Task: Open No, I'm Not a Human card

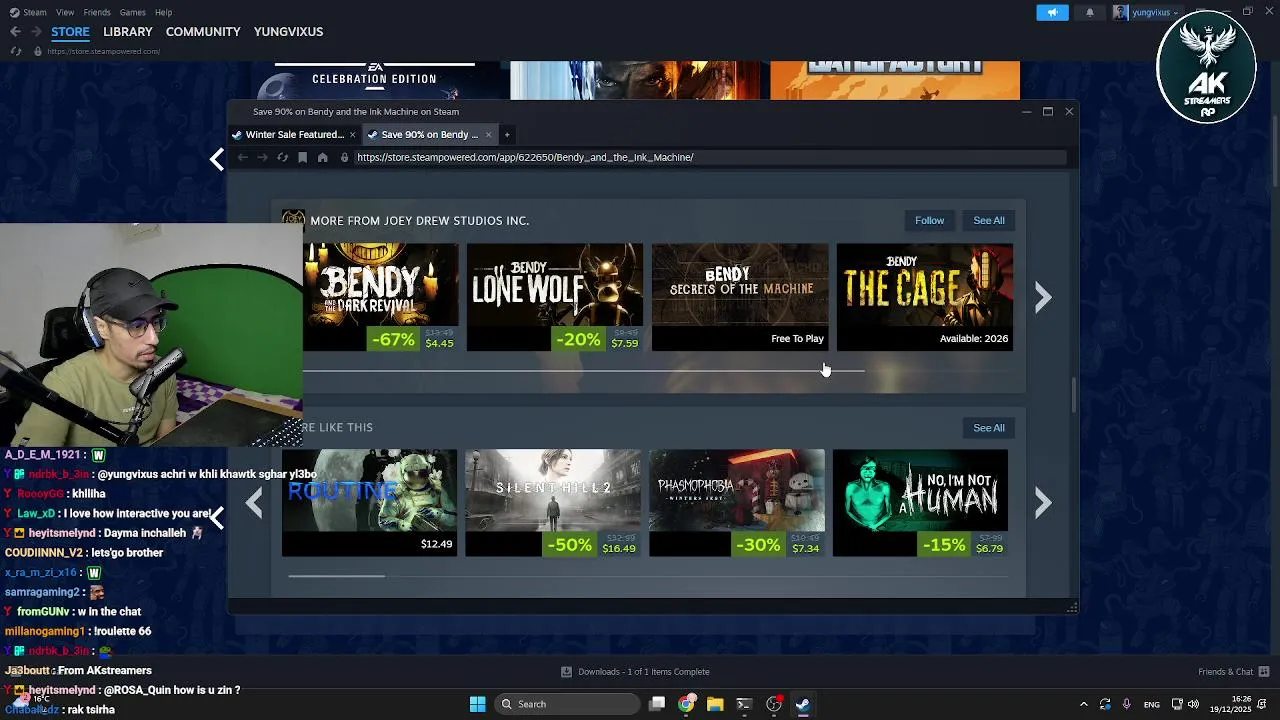Action: coord(921,503)
